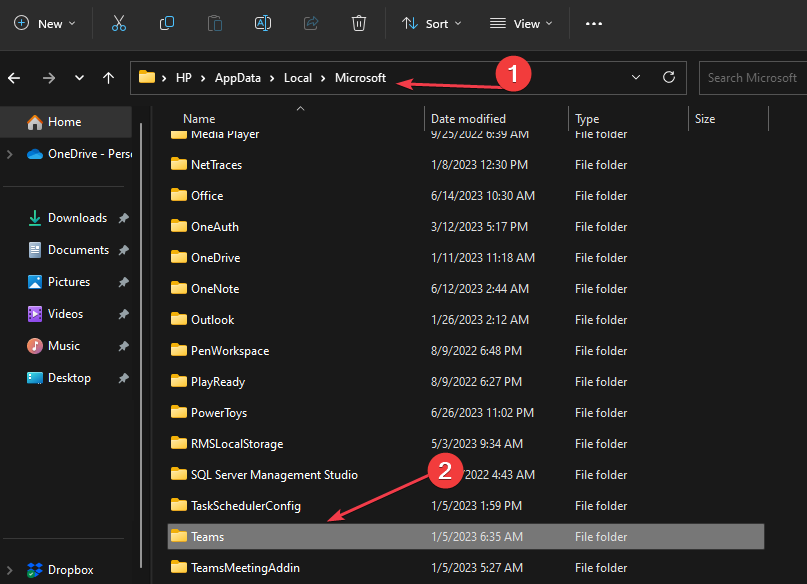
Task: Click Microsoft in the breadcrumb path
Action: 360,78
